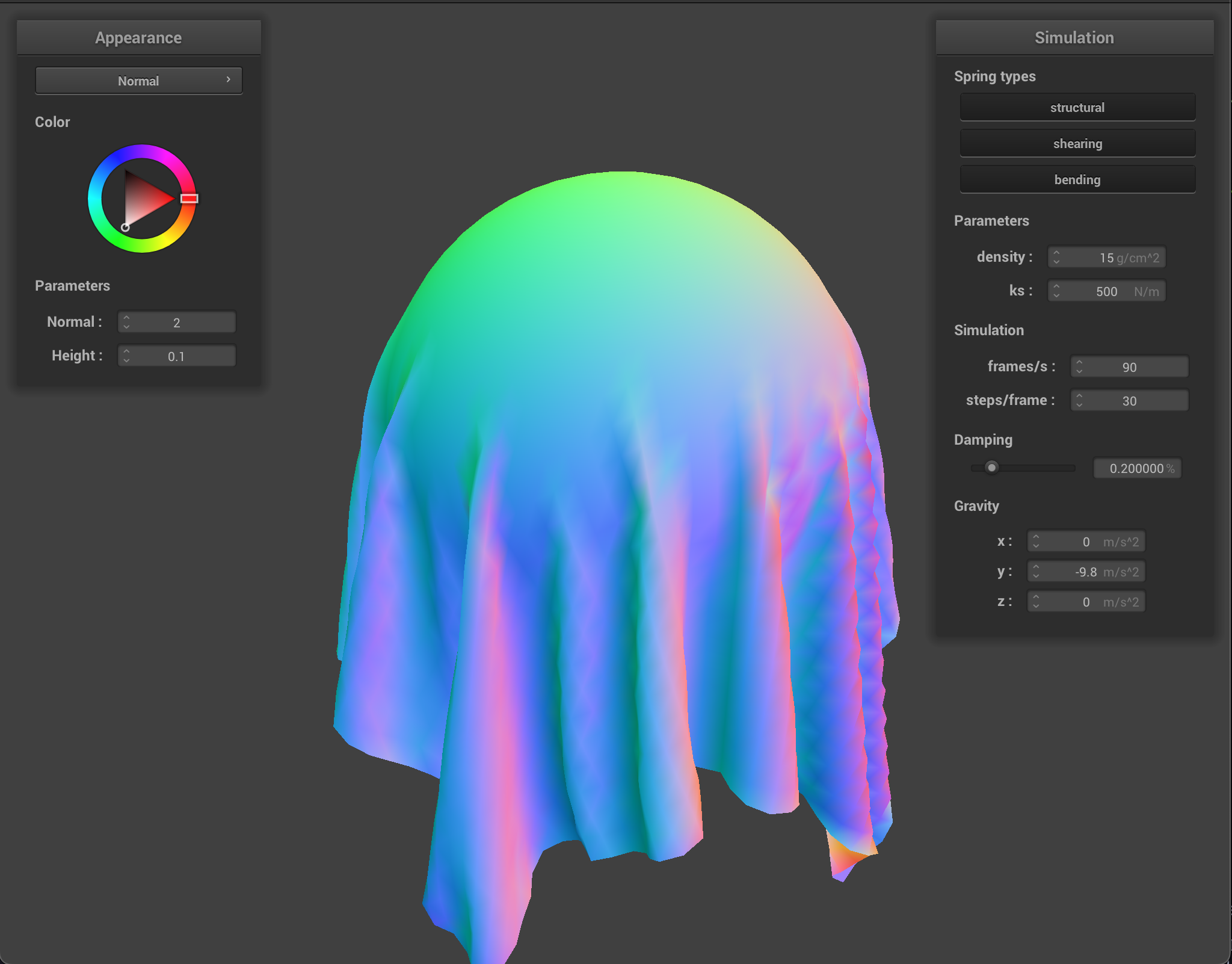1232x964 pixels.
Task: Increase the Normal parameter with its up arrow
Action: [127, 318]
